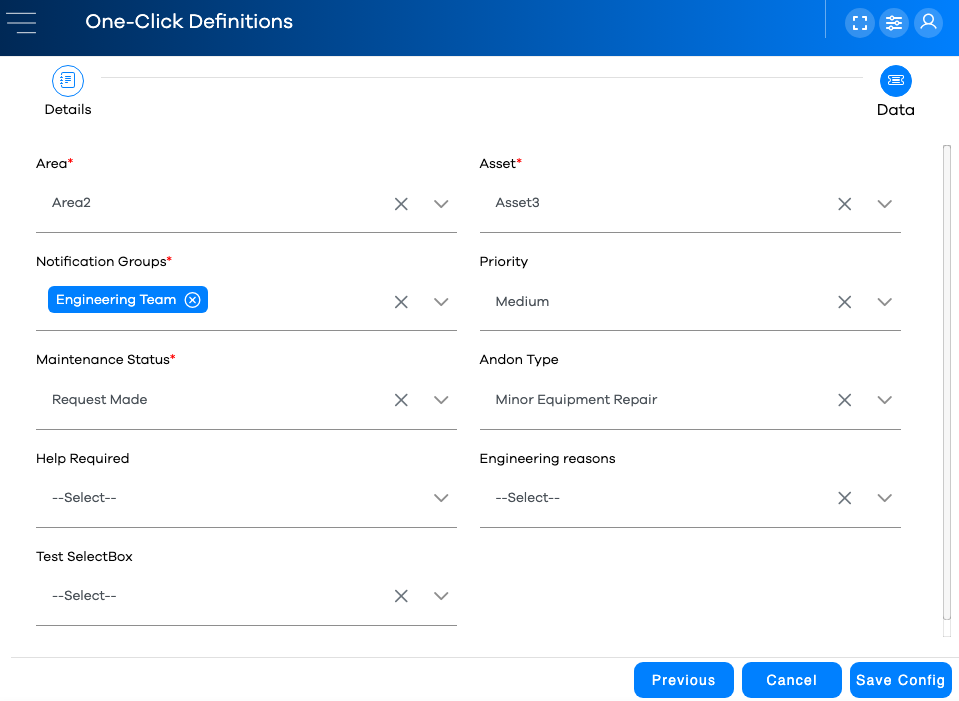The image size is (959, 701).
Task: Click the Minor Equipment Repair value field
Action: [x=576, y=400]
